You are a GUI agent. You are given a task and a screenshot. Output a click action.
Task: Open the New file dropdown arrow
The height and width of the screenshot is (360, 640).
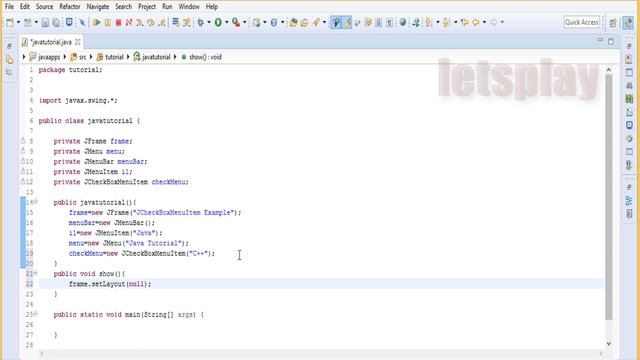click(18, 22)
